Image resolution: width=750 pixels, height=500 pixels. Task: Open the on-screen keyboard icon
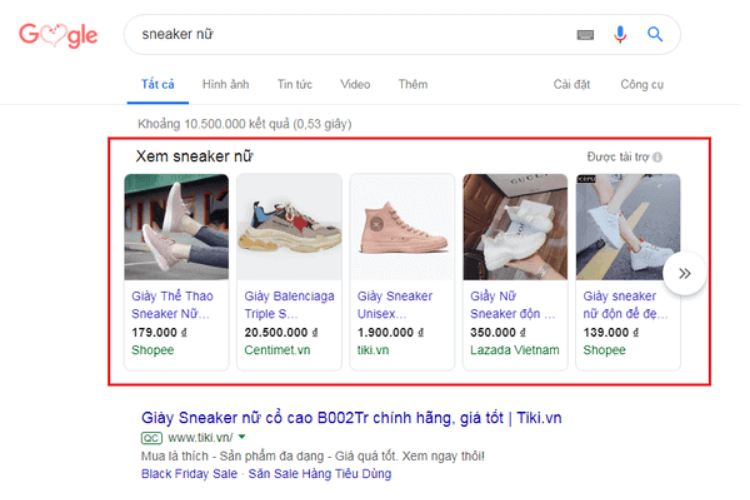coord(585,34)
